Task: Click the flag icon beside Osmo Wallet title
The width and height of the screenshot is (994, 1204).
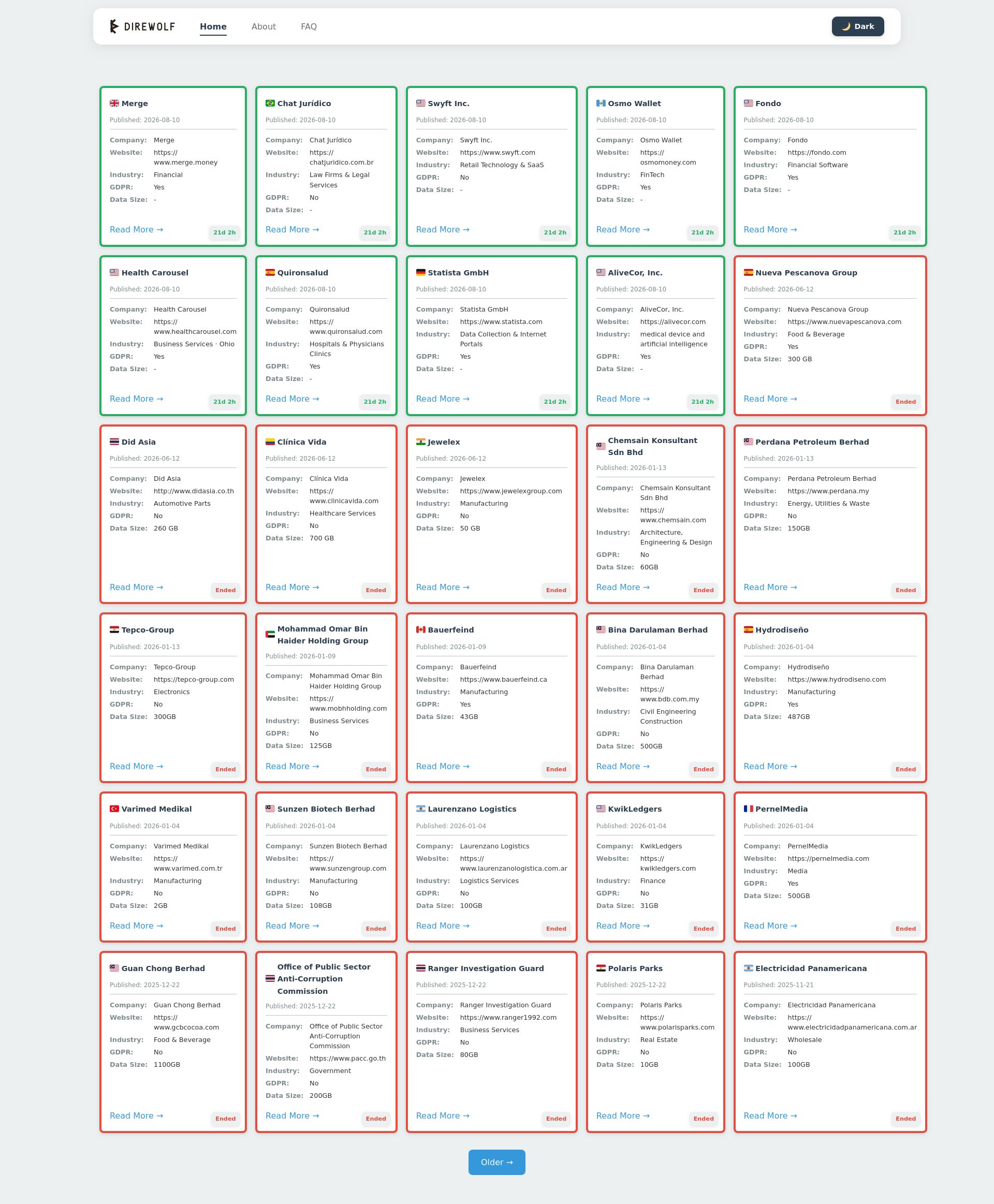Action: pos(601,104)
